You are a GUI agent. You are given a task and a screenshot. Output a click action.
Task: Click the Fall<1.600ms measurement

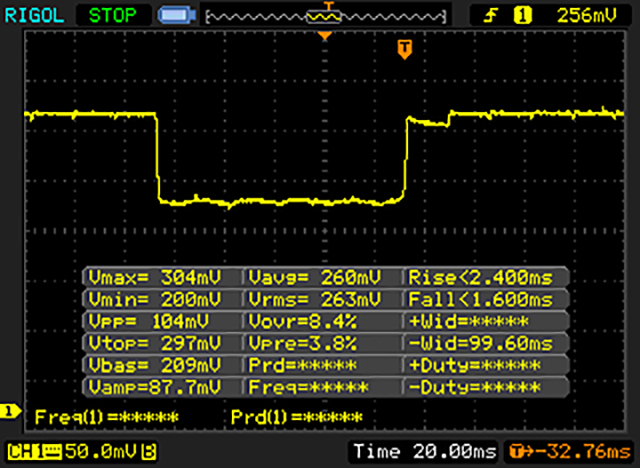pyautogui.click(x=480, y=300)
